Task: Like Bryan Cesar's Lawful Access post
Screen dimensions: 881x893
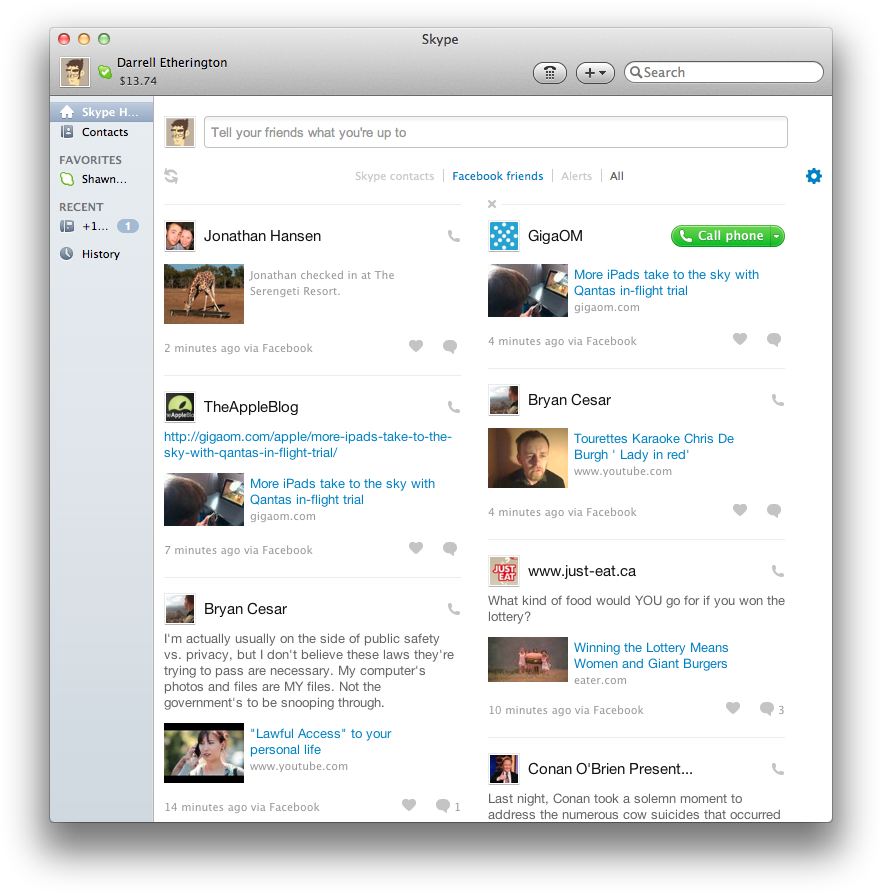Action: click(408, 805)
